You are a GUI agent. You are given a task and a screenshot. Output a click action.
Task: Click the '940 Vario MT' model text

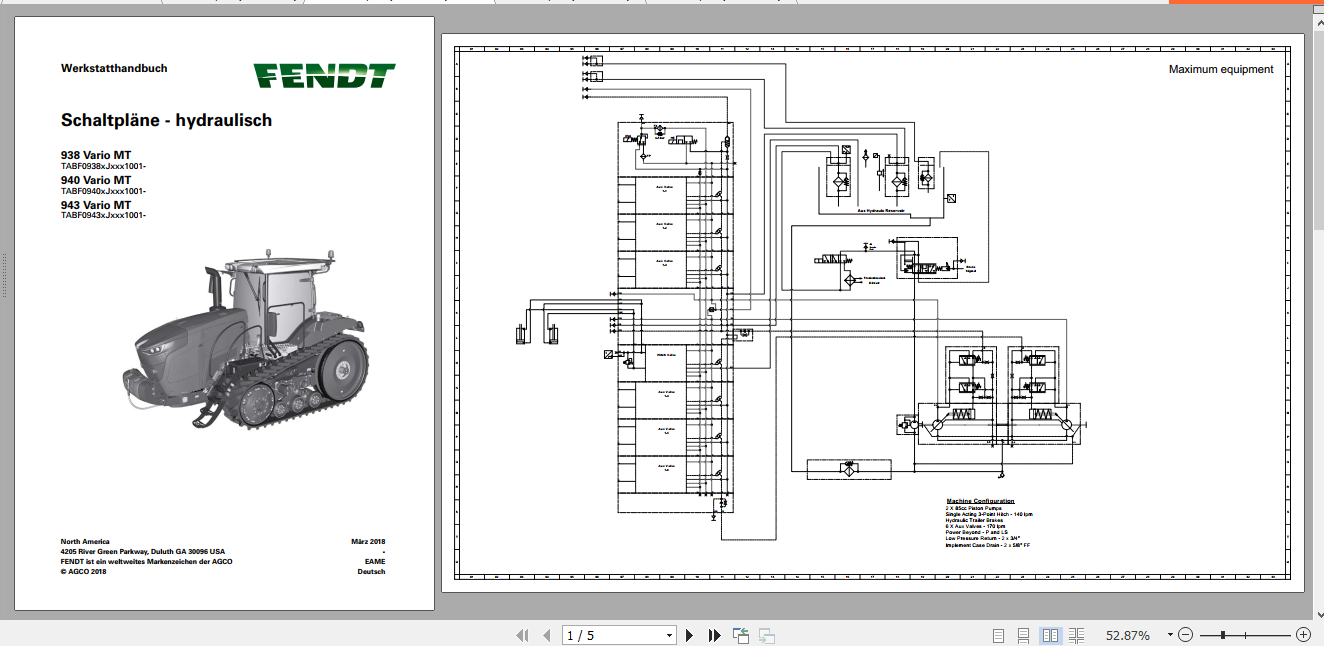96,180
